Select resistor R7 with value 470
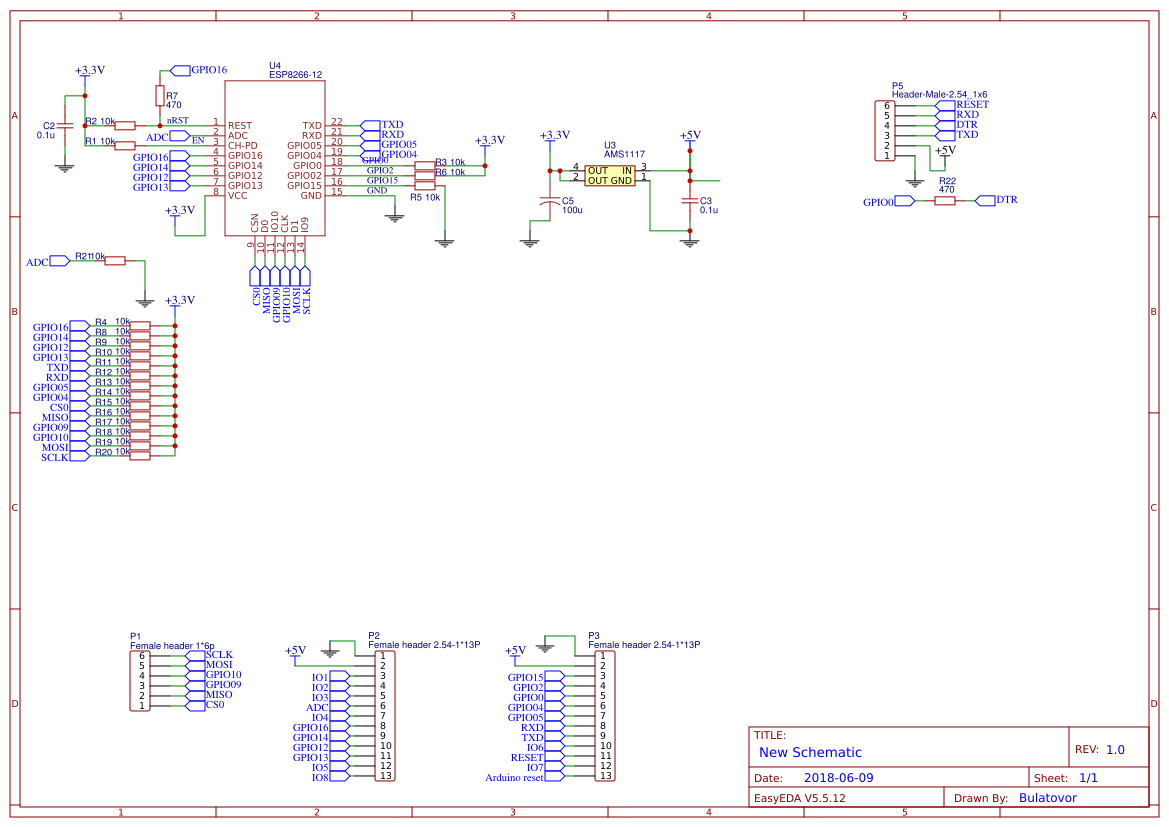Viewport: 1169px width, 827px height. (160, 97)
